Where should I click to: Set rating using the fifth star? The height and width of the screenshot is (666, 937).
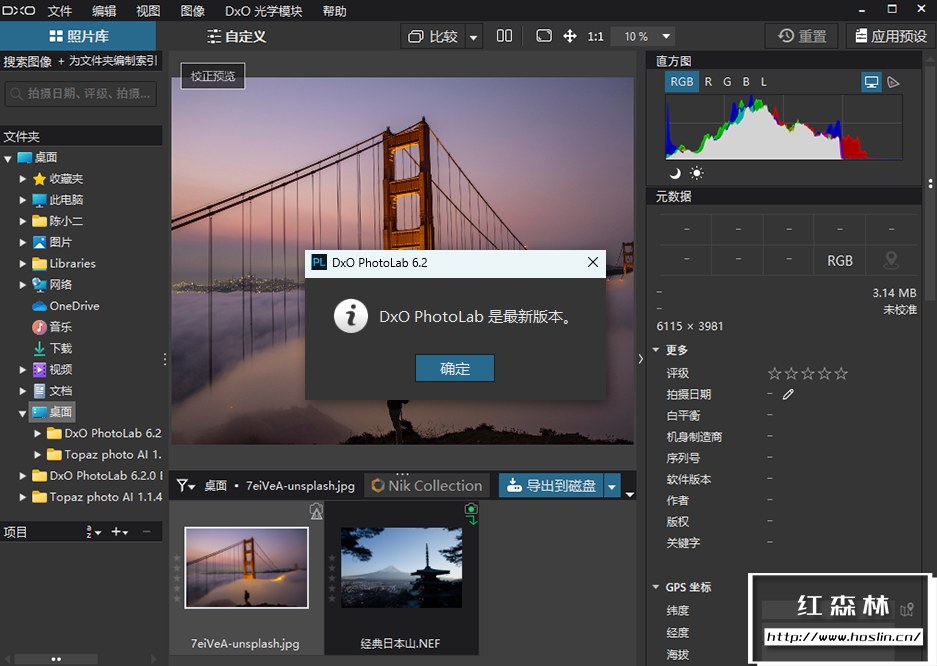pos(841,373)
